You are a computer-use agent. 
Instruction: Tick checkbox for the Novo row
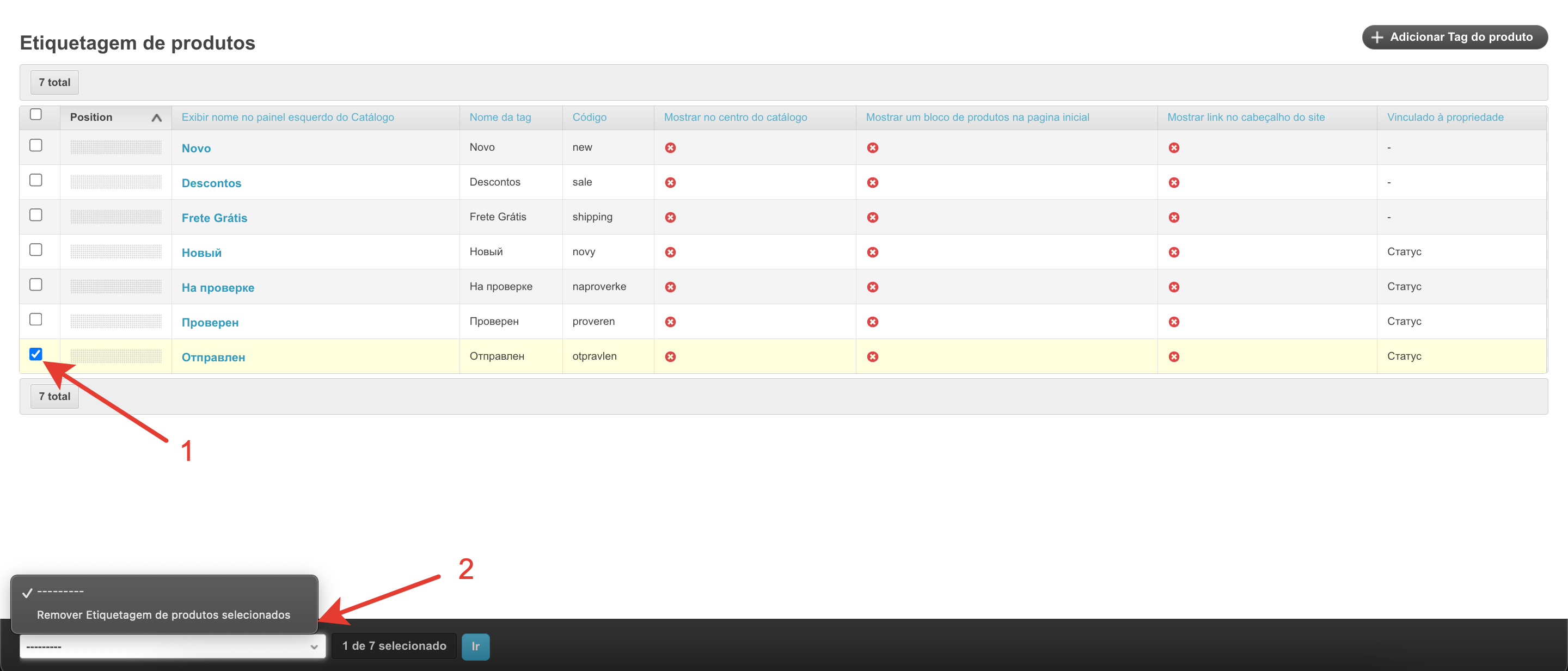point(36,145)
